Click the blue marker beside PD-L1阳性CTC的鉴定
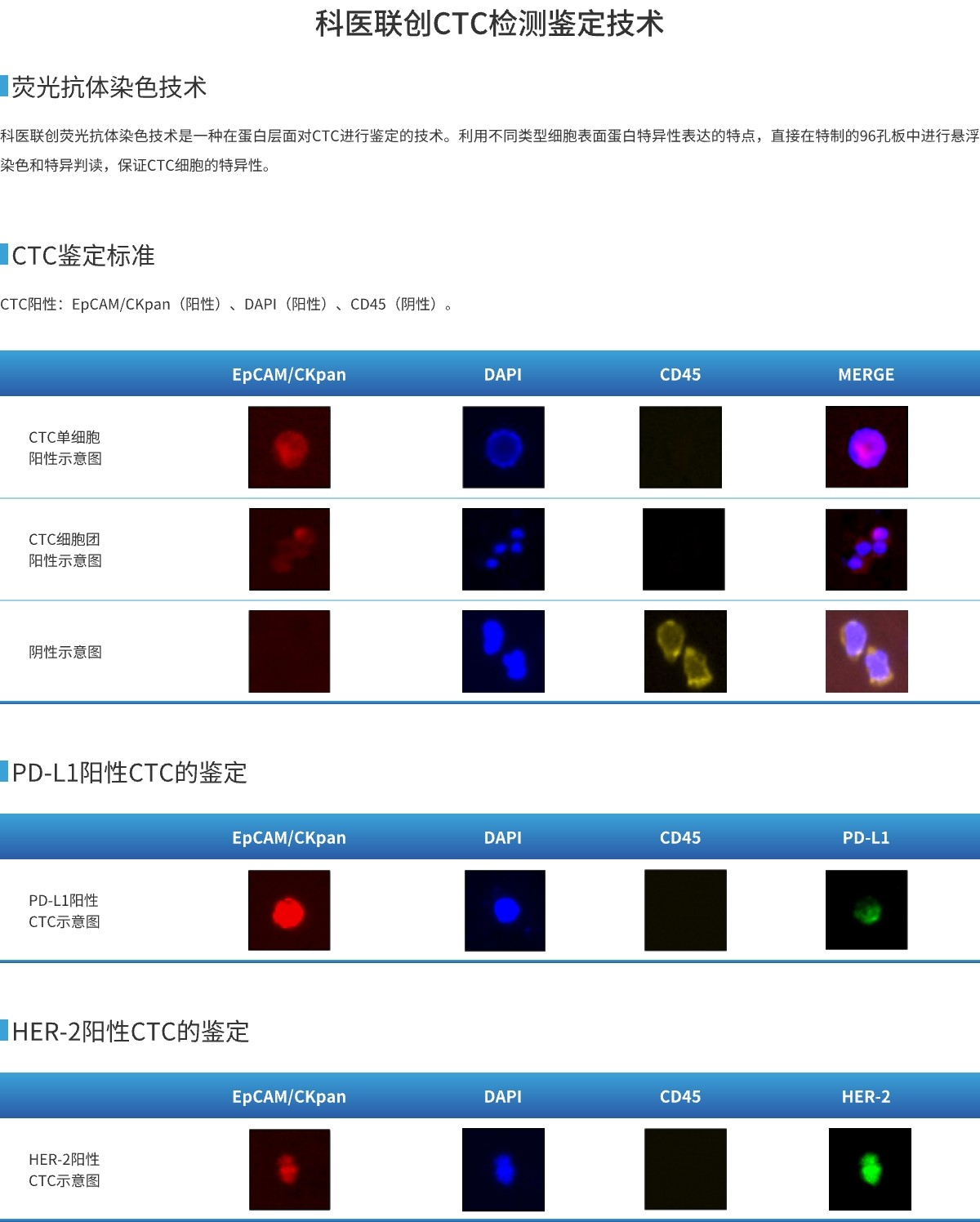The height and width of the screenshot is (1222, 980). coord(6,772)
